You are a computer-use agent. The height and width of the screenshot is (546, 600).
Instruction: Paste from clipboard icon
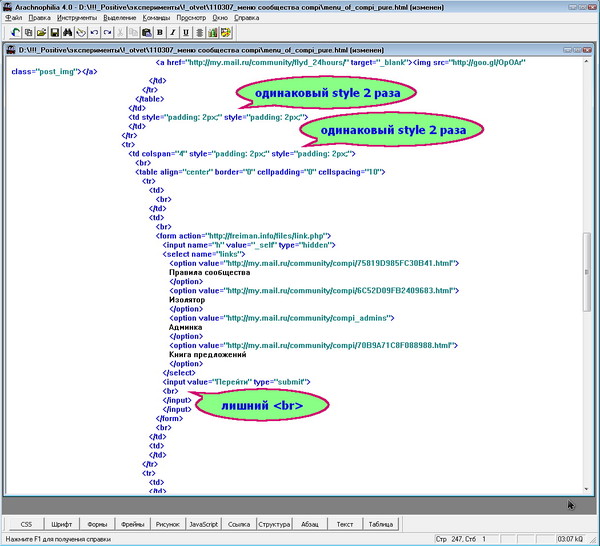[147, 33]
